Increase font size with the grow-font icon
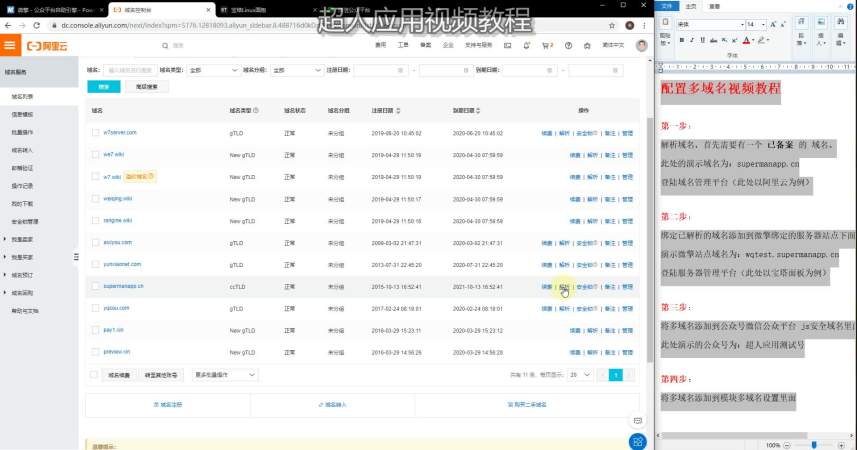This screenshot has width=857, height=450. [x=773, y=25]
